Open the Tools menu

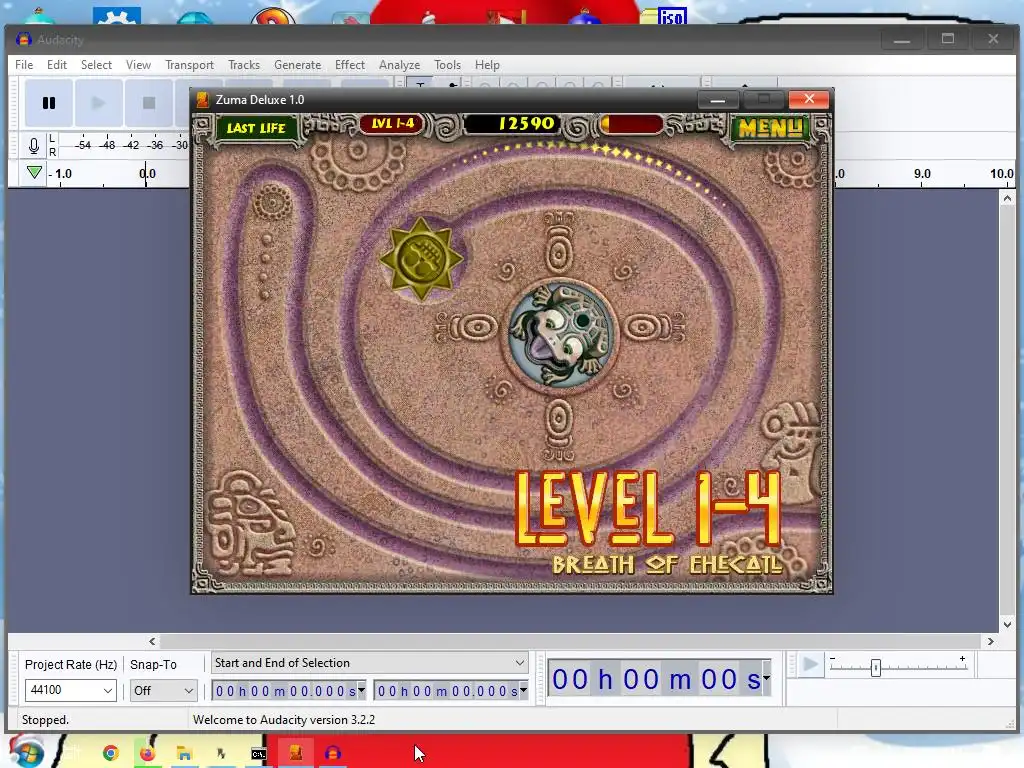[447, 65]
